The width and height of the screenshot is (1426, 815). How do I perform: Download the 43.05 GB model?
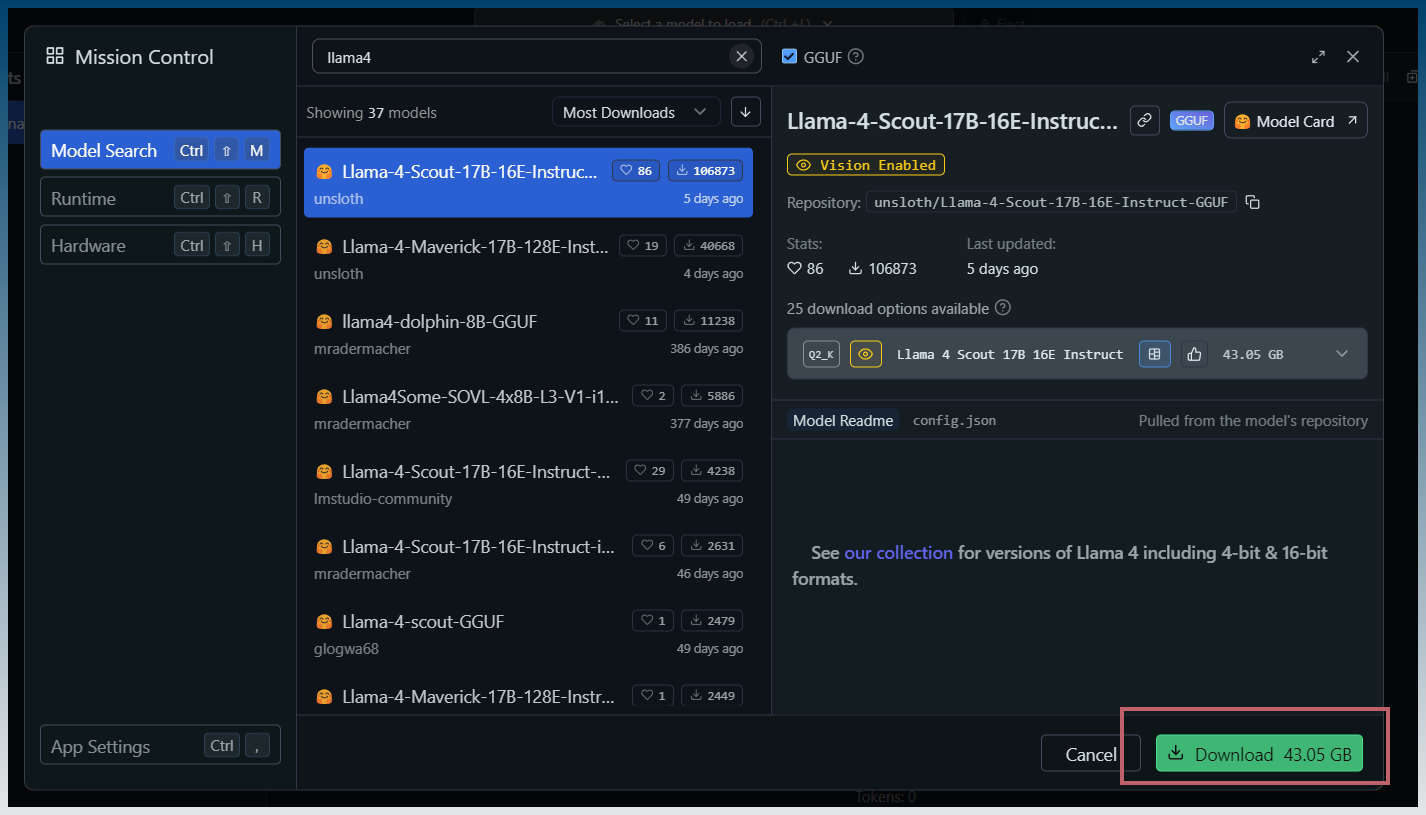click(1259, 754)
